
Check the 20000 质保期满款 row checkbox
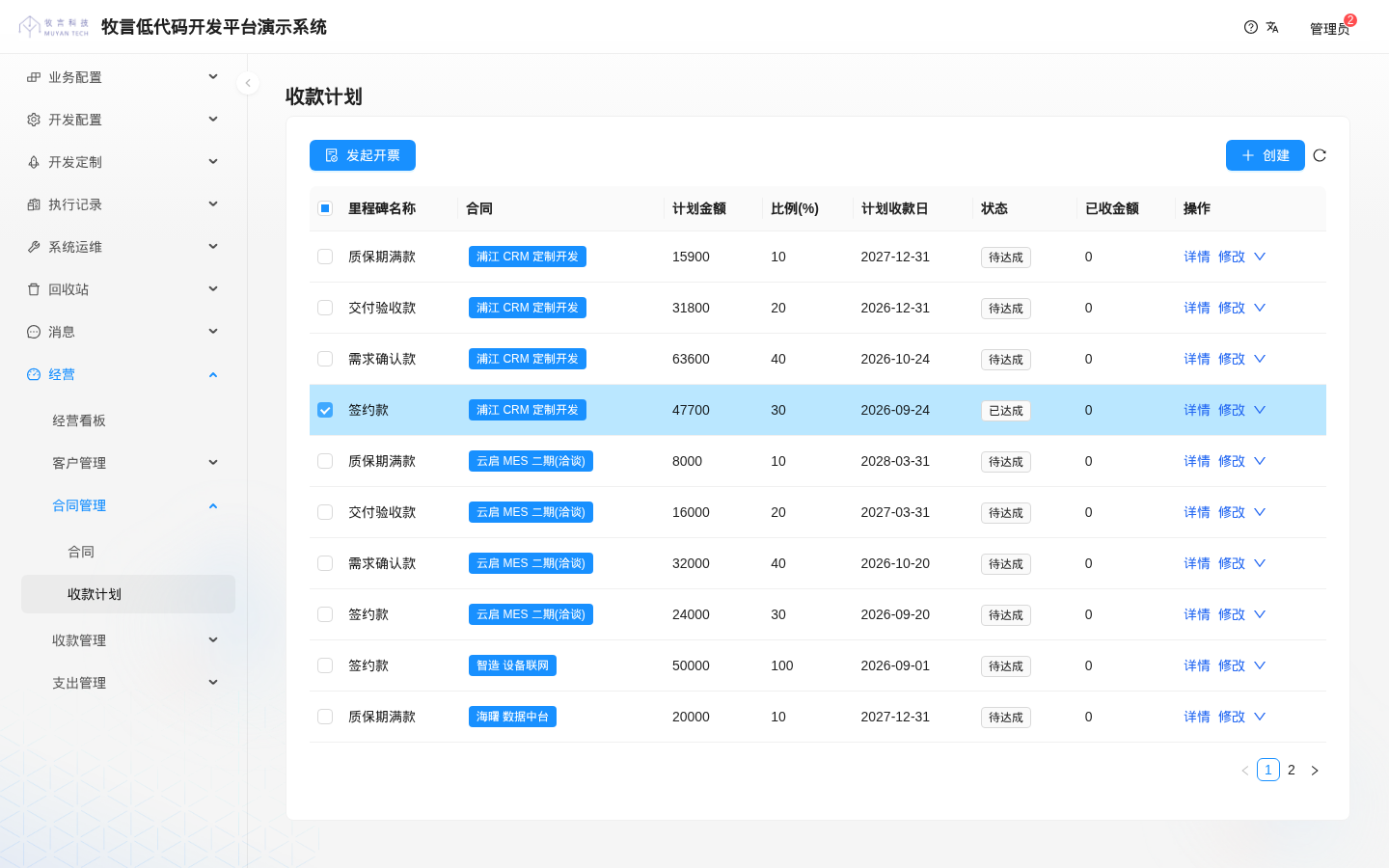pyautogui.click(x=325, y=717)
